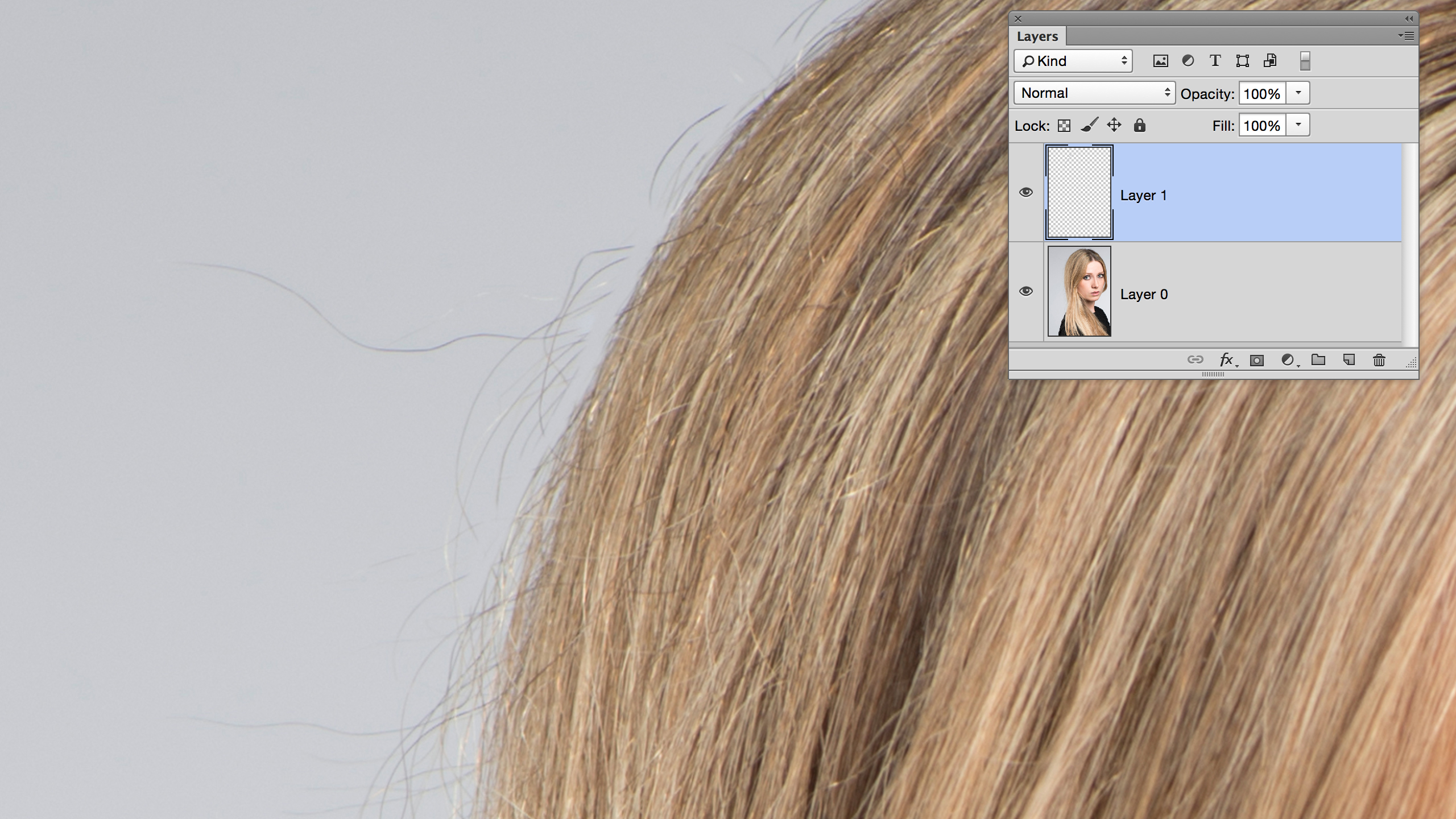Filter for adjustment layers icon
The image size is (1456, 819).
(x=1188, y=61)
